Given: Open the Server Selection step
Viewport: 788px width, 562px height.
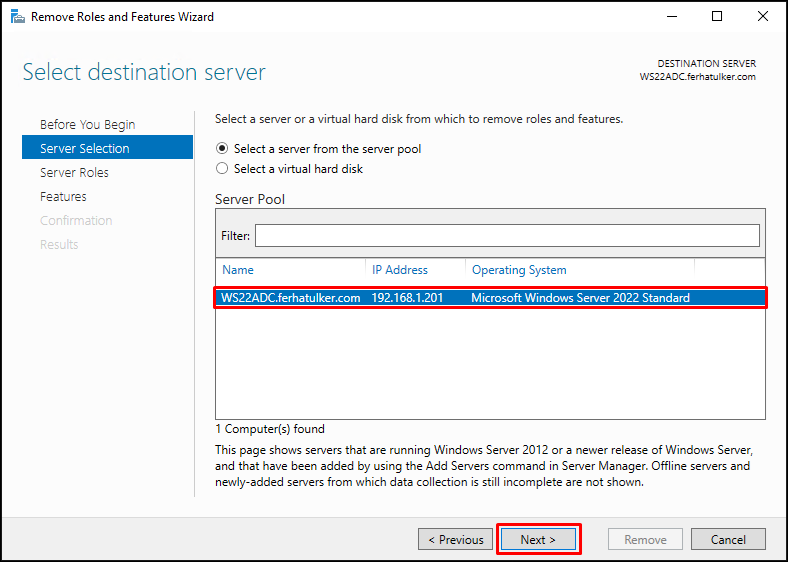Looking at the screenshot, I should (107, 147).
